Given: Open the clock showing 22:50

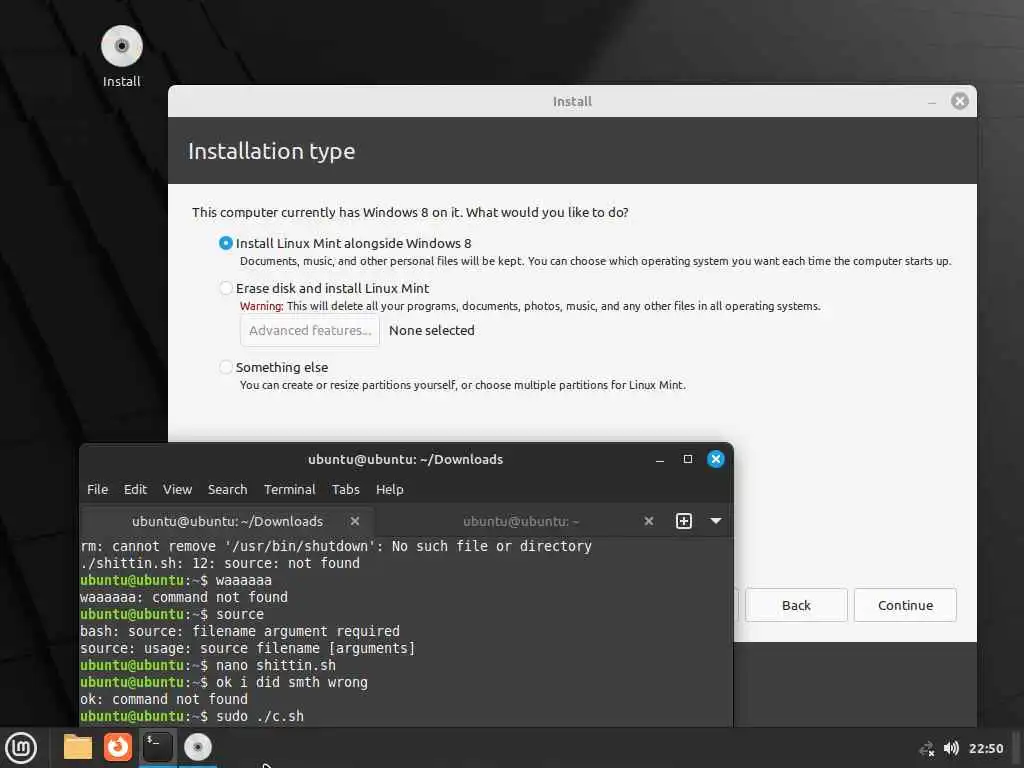Looking at the screenshot, I should tap(985, 748).
